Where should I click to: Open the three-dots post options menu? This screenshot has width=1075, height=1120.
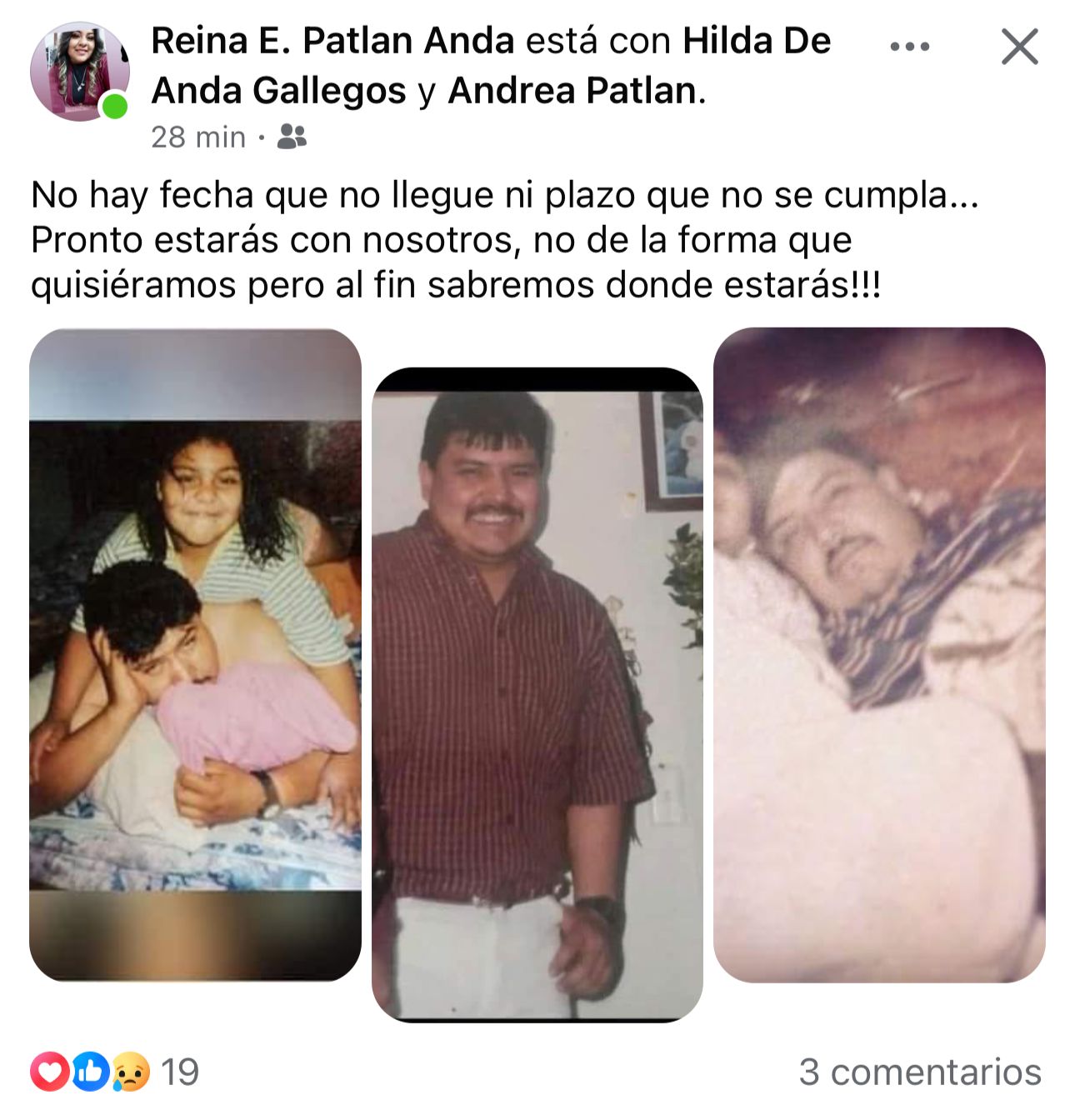[x=909, y=47]
